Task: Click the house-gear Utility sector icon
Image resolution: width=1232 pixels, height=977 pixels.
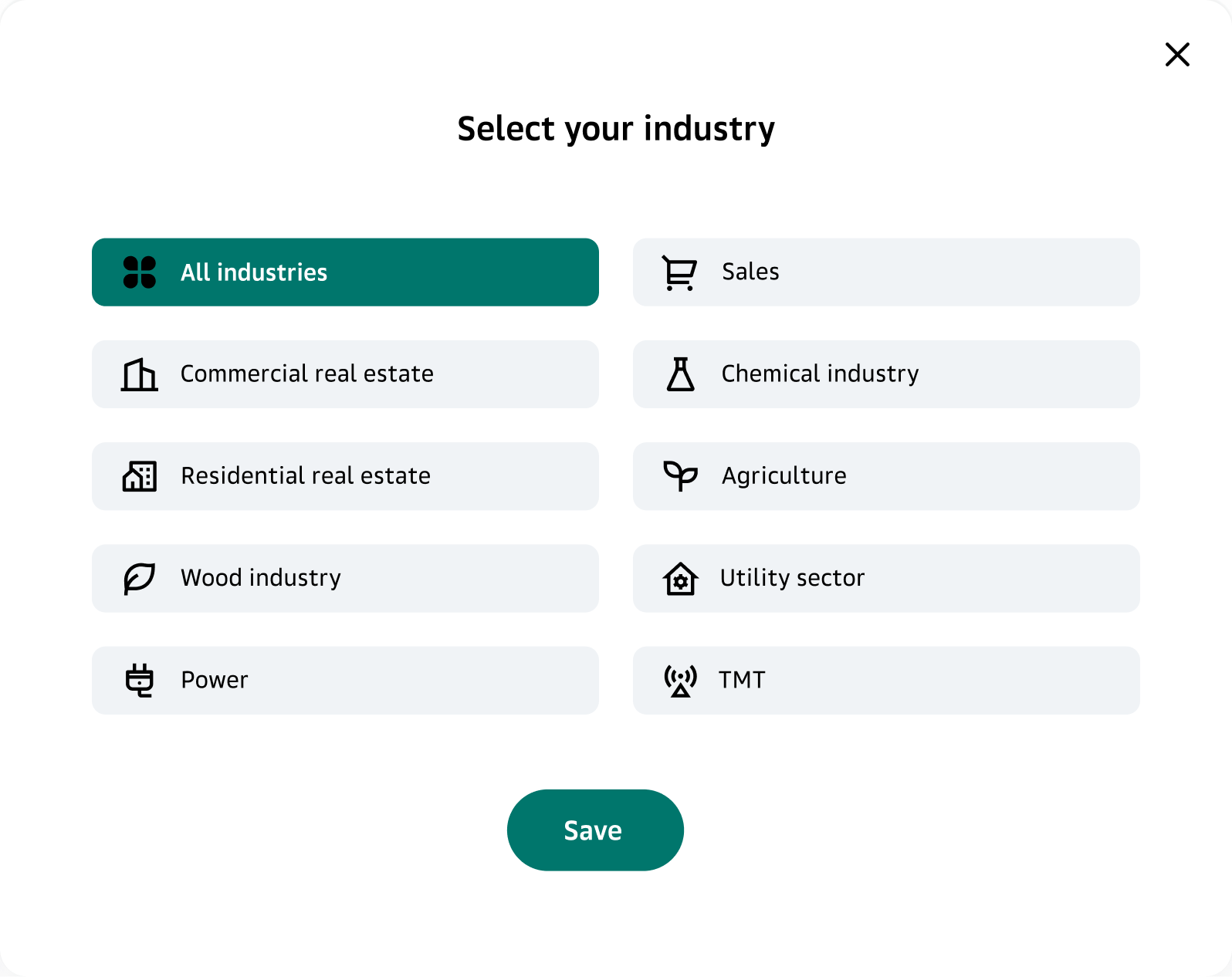Action: (x=680, y=579)
